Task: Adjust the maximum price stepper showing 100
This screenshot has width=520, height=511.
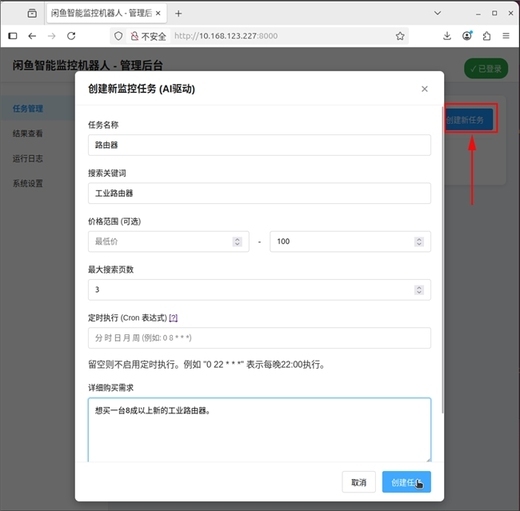Action: [419, 241]
